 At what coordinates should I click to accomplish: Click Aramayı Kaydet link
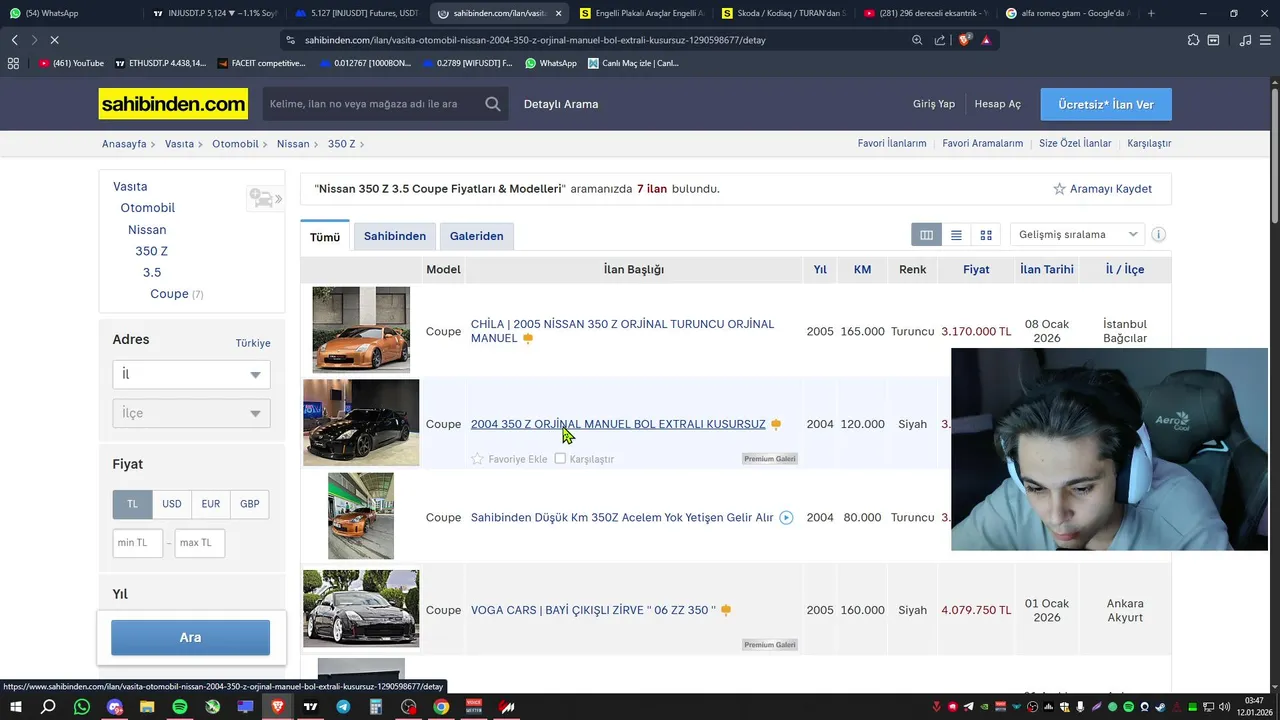click(1111, 189)
